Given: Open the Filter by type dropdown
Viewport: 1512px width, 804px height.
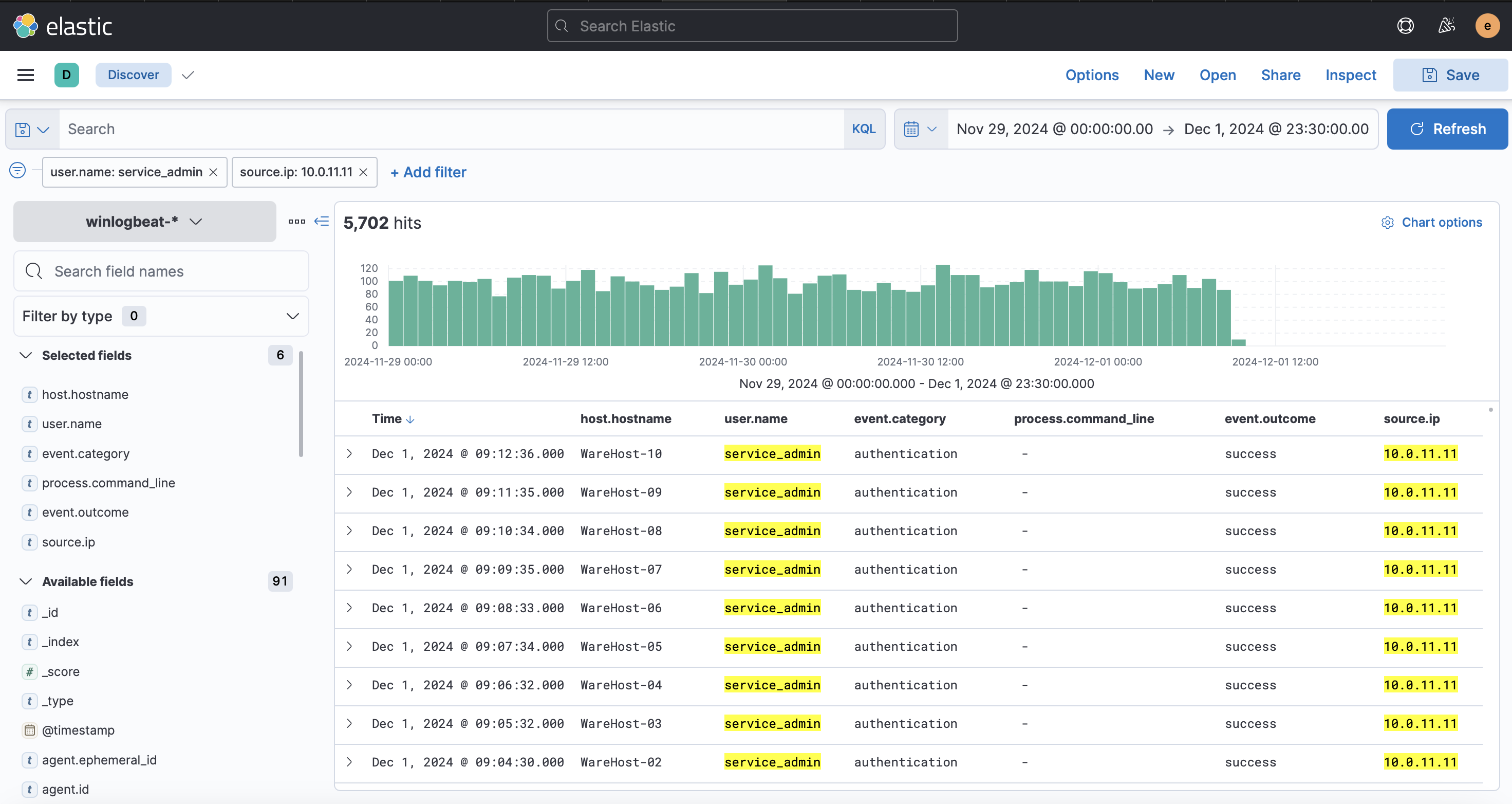Looking at the screenshot, I should [161, 316].
